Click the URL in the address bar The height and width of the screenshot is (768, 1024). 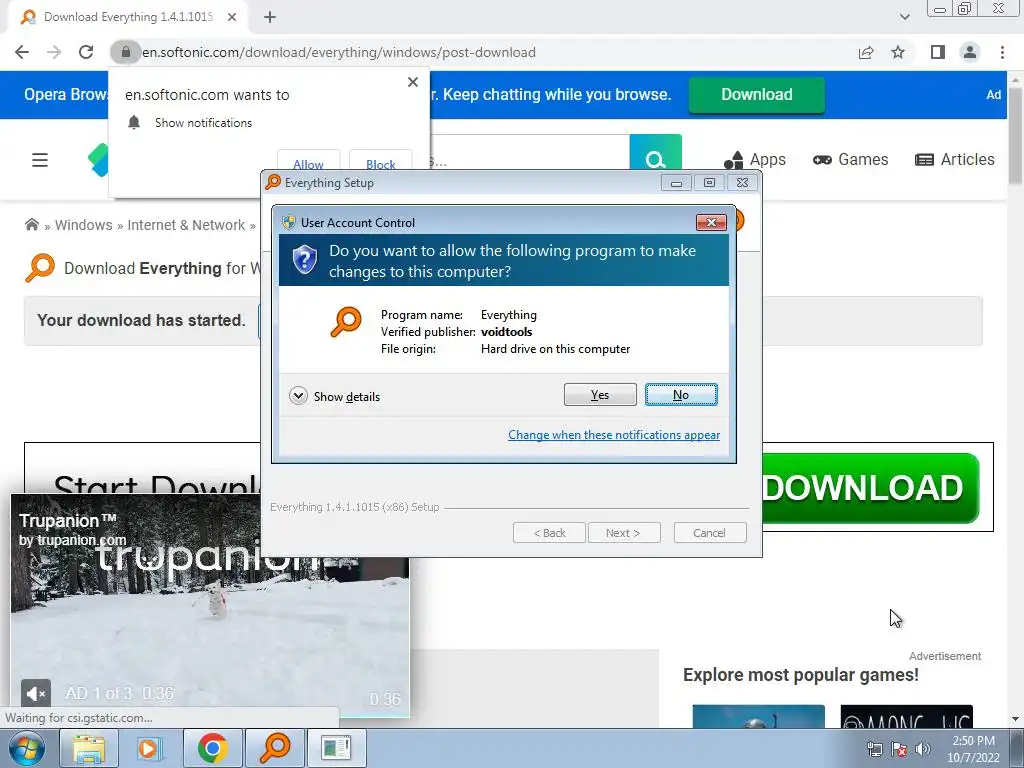[339, 52]
